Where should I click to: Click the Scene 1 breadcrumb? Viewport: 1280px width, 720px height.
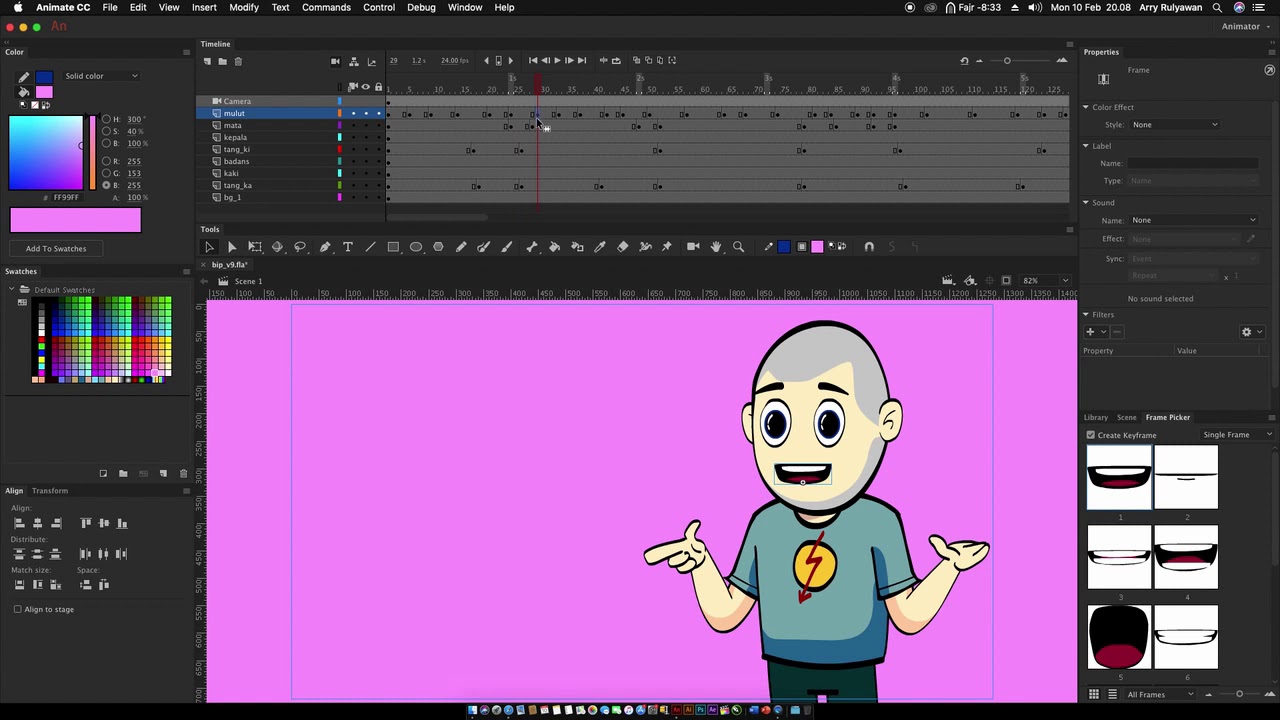247,281
